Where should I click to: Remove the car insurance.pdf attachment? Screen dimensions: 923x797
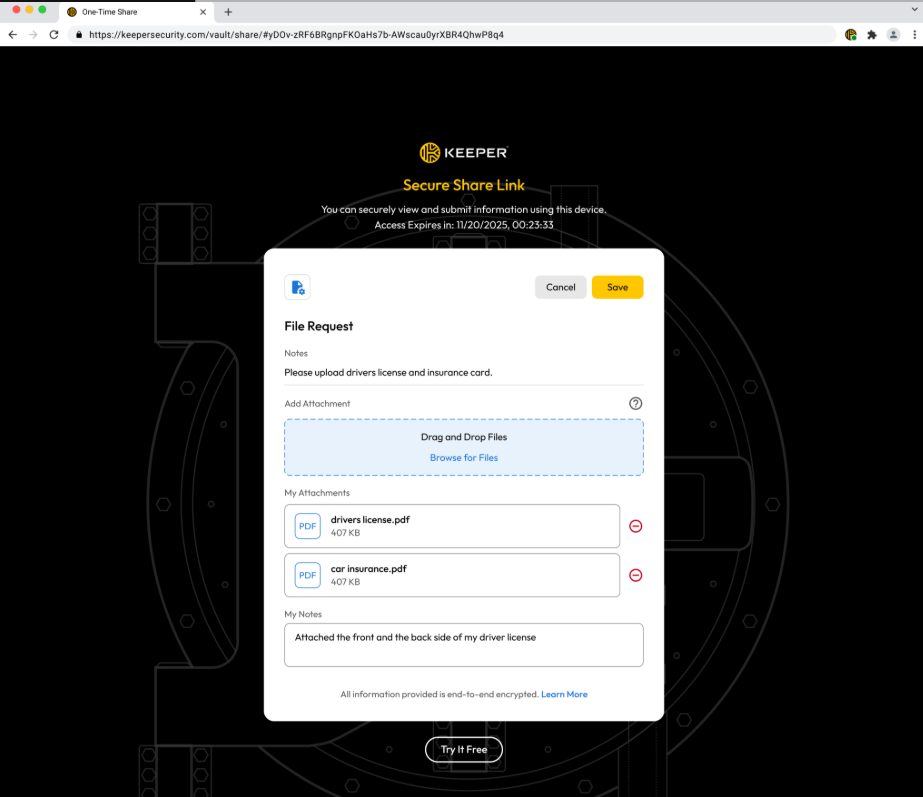635,575
